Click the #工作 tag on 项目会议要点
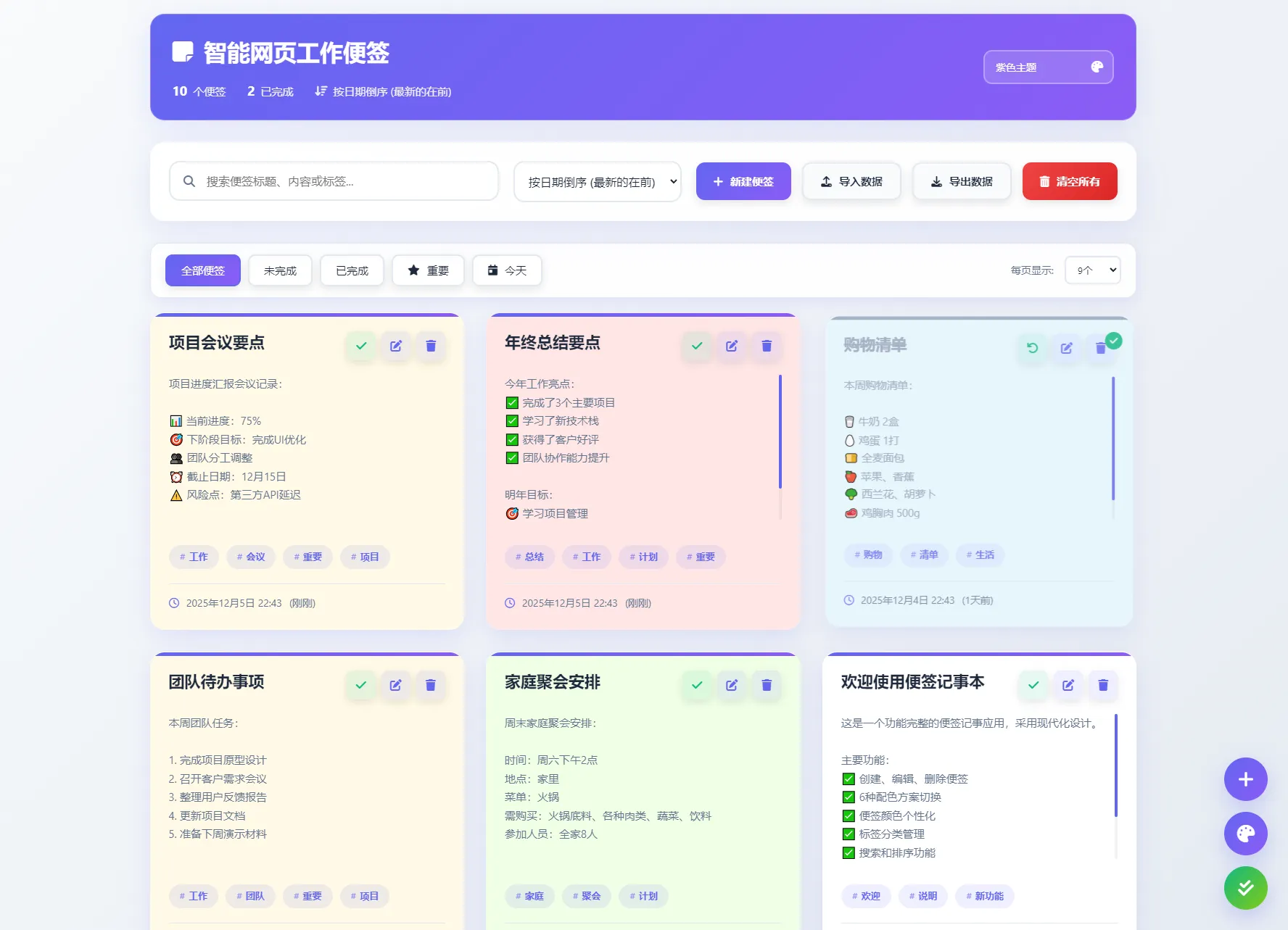This screenshot has width=1288, height=930. [193, 557]
